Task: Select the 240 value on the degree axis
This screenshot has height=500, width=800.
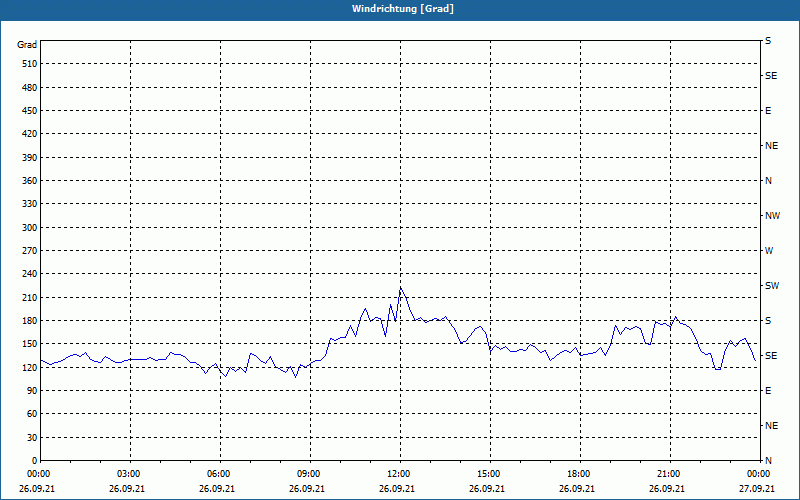Action: (x=30, y=274)
